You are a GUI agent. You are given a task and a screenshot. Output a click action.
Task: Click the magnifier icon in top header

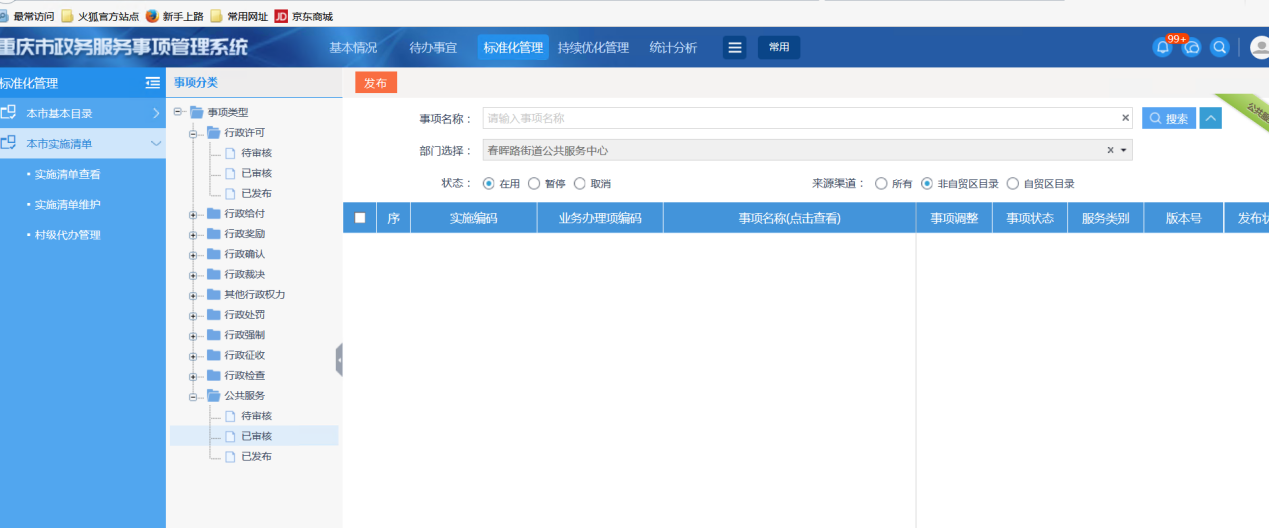tap(1219, 48)
